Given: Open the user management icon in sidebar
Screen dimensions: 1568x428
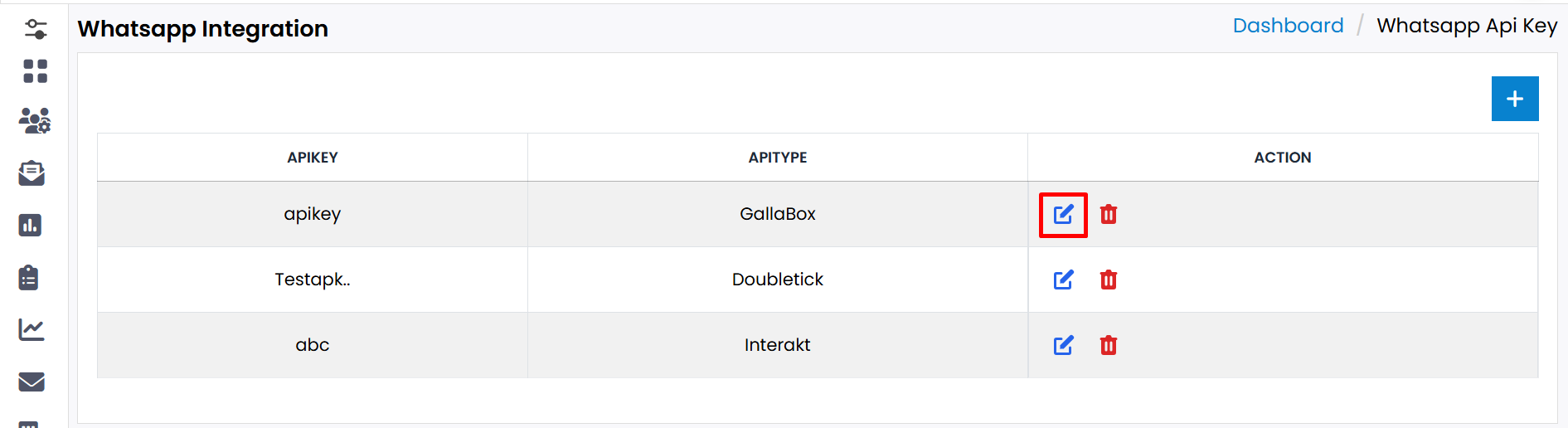Looking at the screenshot, I should click(35, 121).
